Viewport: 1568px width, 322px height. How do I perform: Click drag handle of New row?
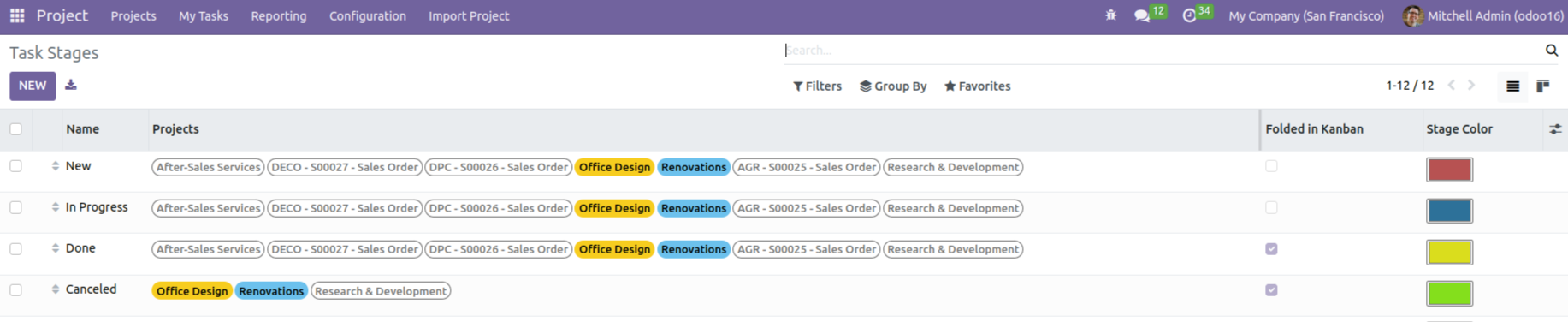point(56,166)
